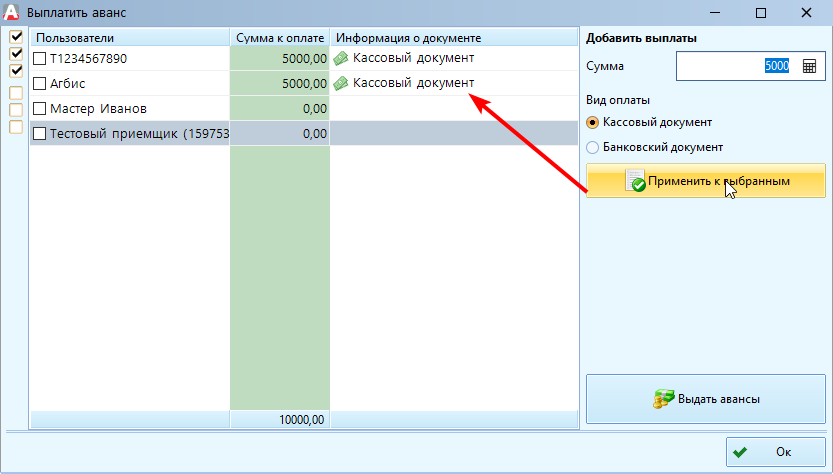Viewport: 833px width, 474px height.
Task: Click the red application logo in title bar
Action: point(12,12)
